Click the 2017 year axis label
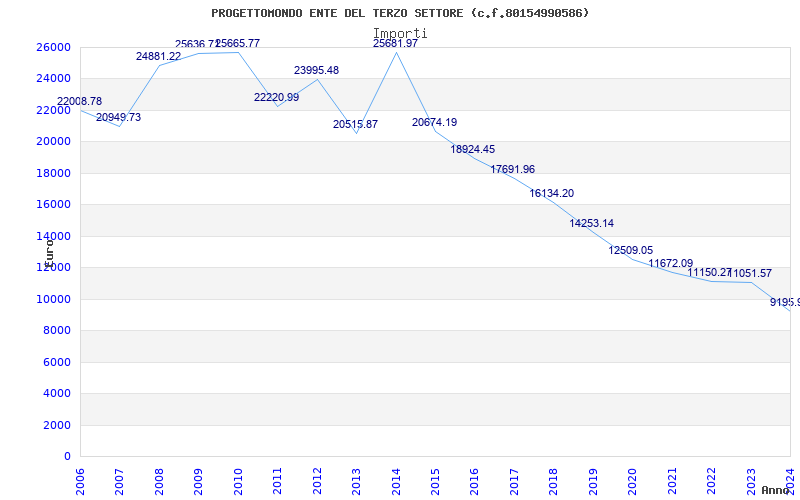The height and width of the screenshot is (500, 800). [514, 481]
